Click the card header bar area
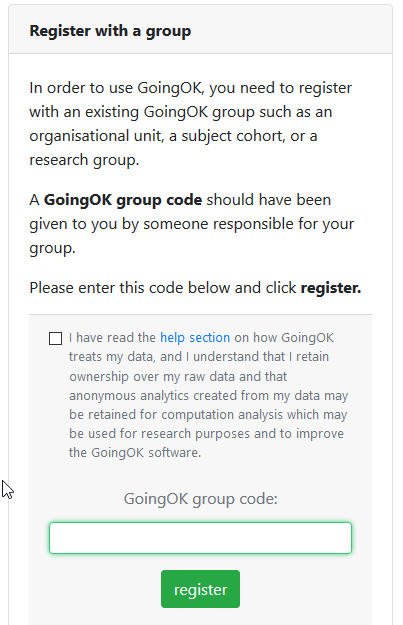The height and width of the screenshot is (625, 403). [x=201, y=29]
